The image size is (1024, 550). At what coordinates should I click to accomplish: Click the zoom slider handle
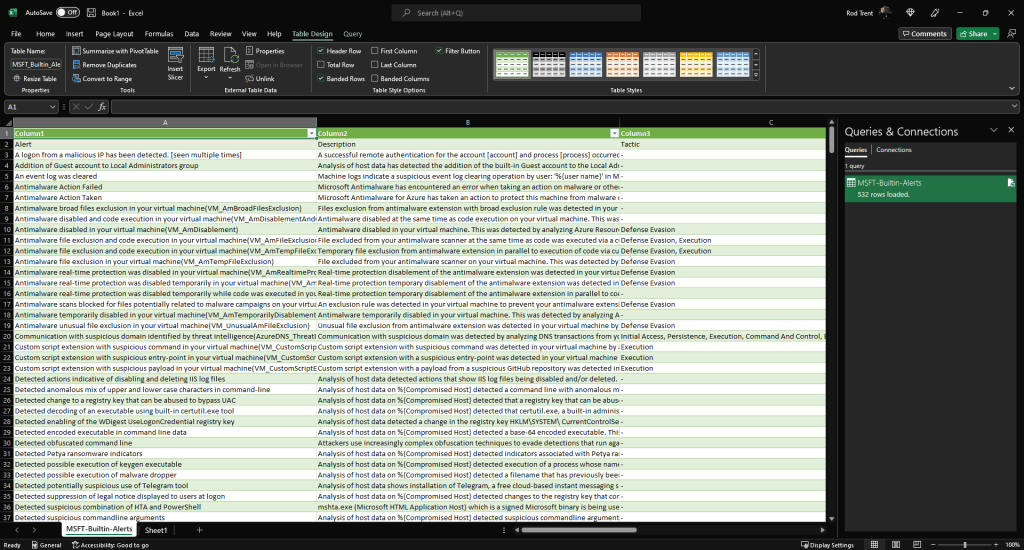pyautogui.click(x=965, y=545)
